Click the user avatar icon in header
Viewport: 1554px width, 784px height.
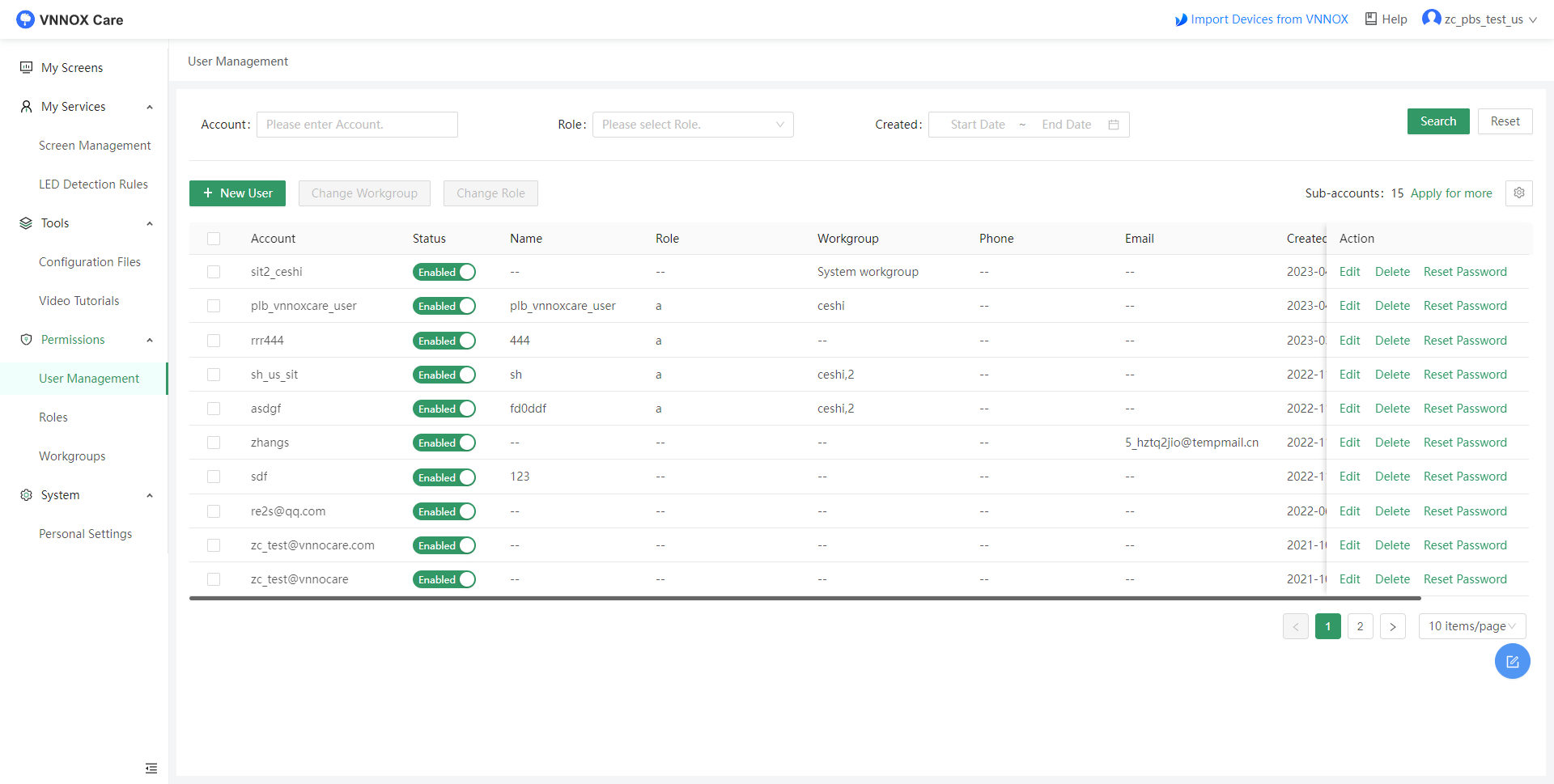pos(1431,19)
